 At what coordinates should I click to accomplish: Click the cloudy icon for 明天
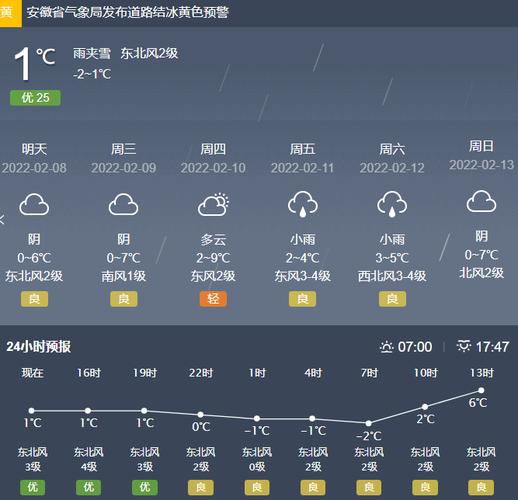coord(34,204)
